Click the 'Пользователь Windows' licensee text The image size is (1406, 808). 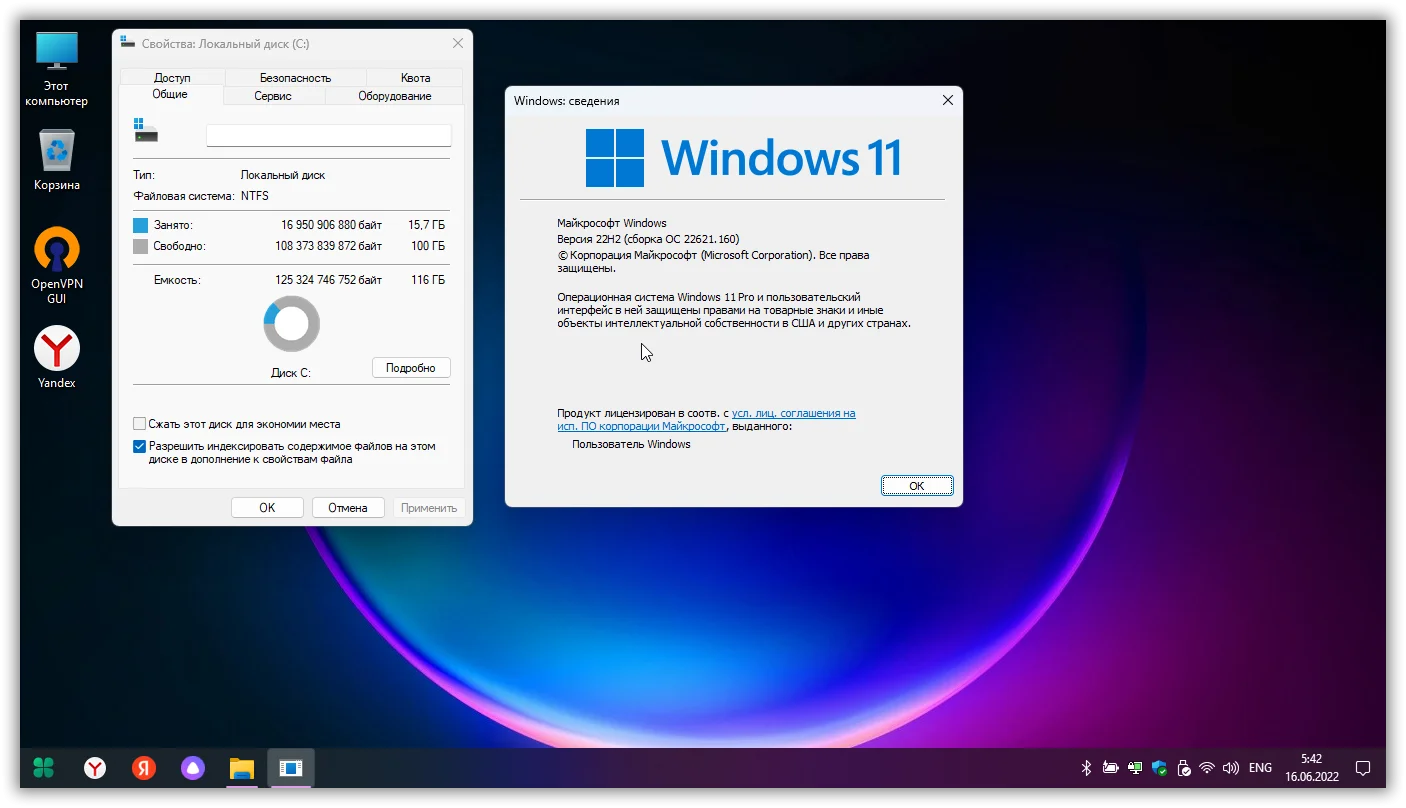(x=631, y=444)
